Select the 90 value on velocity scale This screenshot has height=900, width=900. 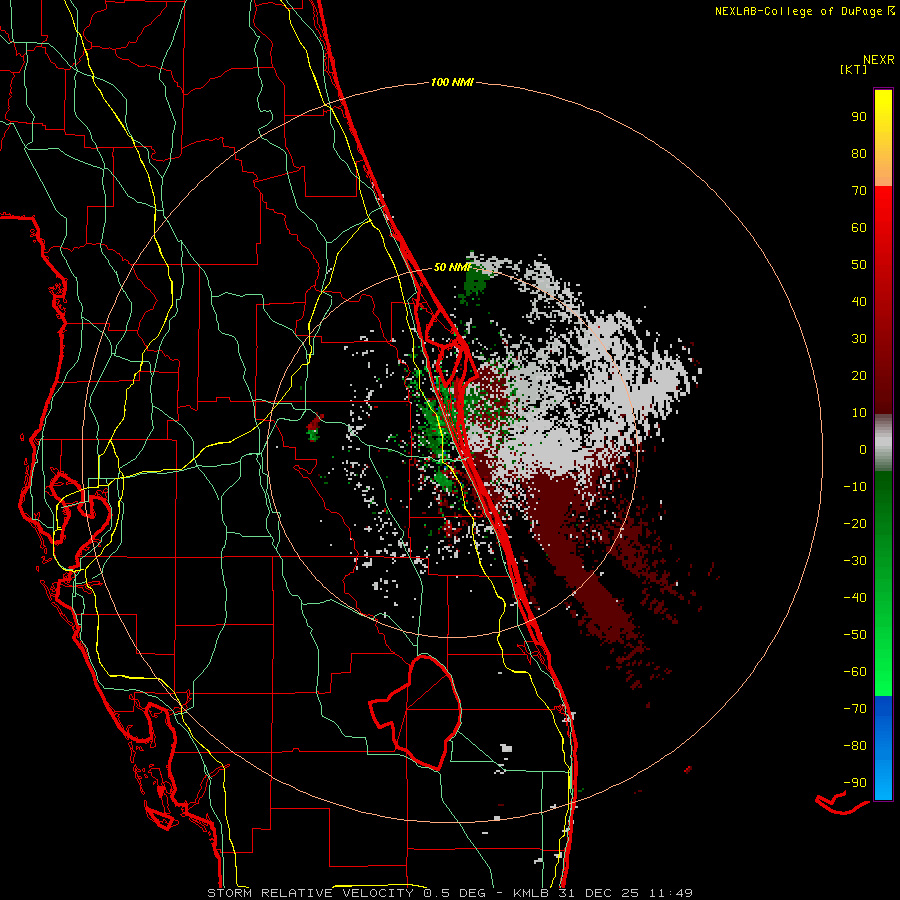point(859,117)
